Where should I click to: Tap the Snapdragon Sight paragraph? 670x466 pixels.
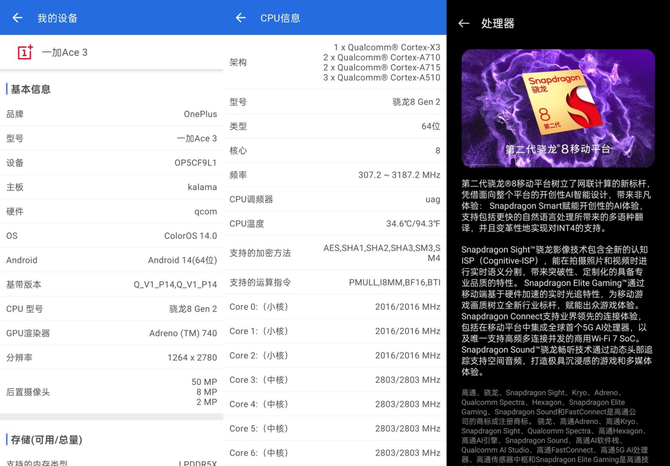tap(557, 311)
